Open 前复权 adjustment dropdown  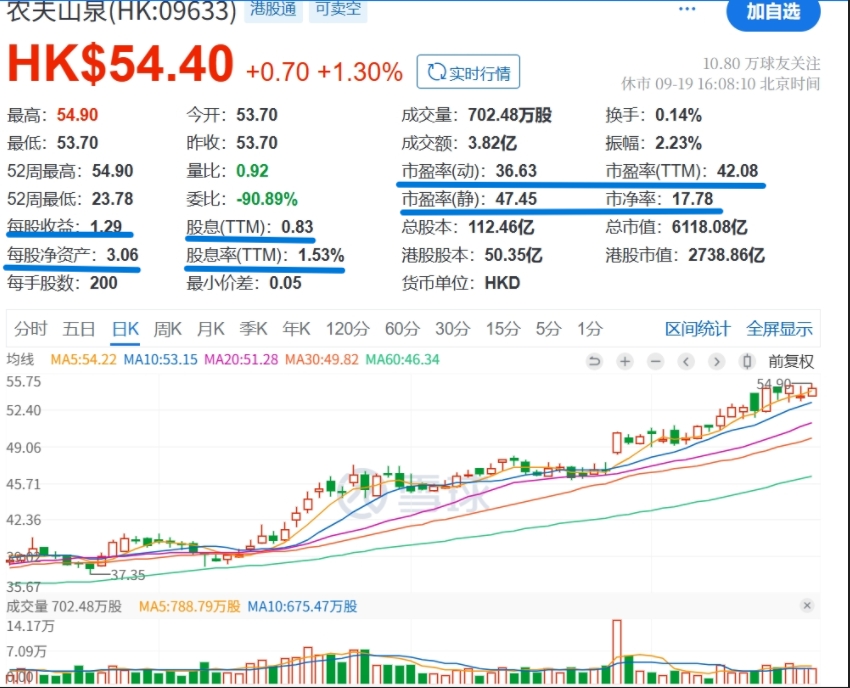click(791, 361)
